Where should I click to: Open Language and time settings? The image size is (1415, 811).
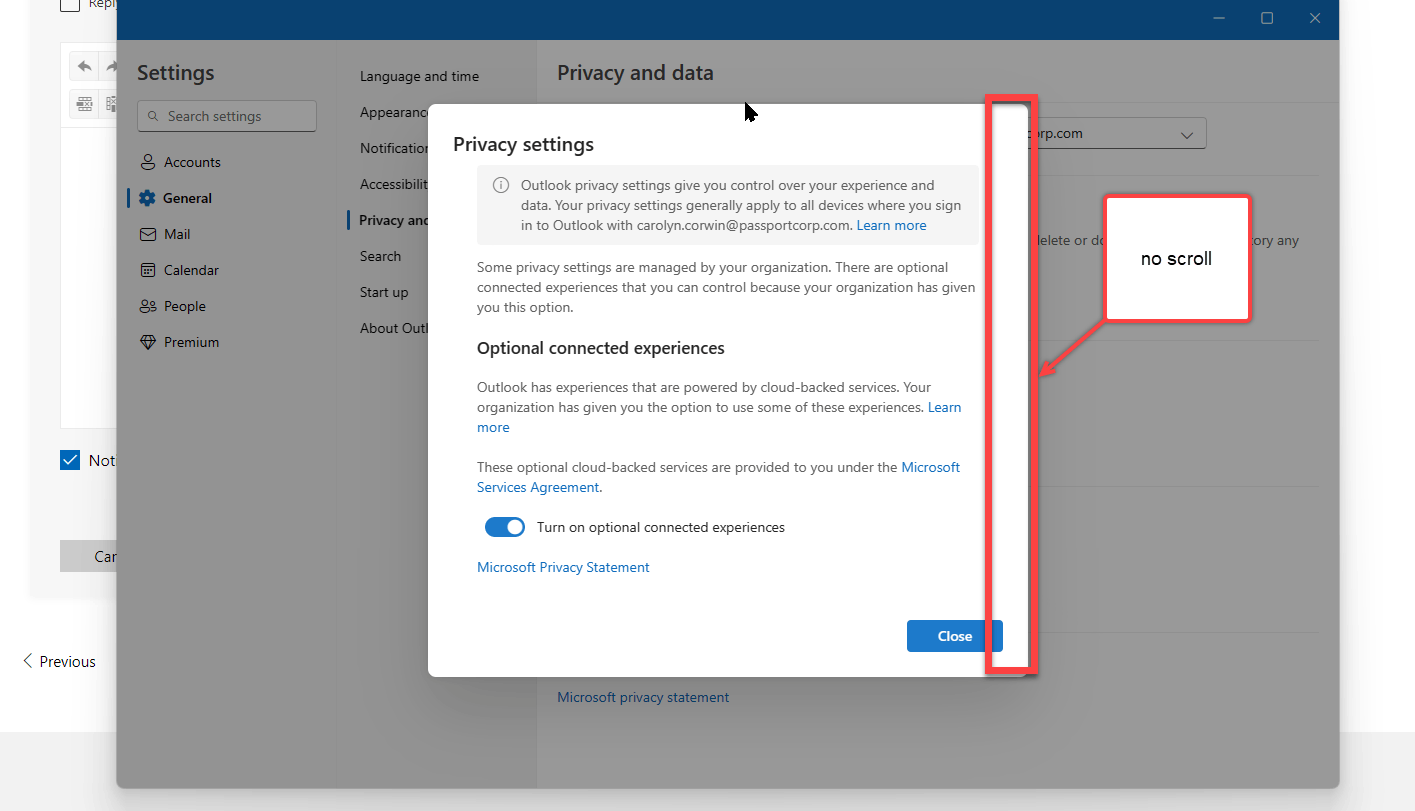tap(419, 76)
